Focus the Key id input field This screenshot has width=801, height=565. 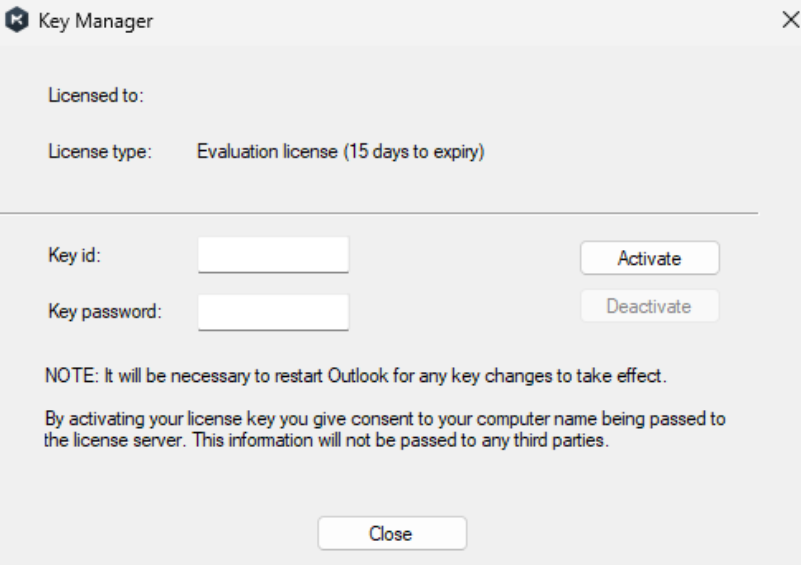pos(273,255)
